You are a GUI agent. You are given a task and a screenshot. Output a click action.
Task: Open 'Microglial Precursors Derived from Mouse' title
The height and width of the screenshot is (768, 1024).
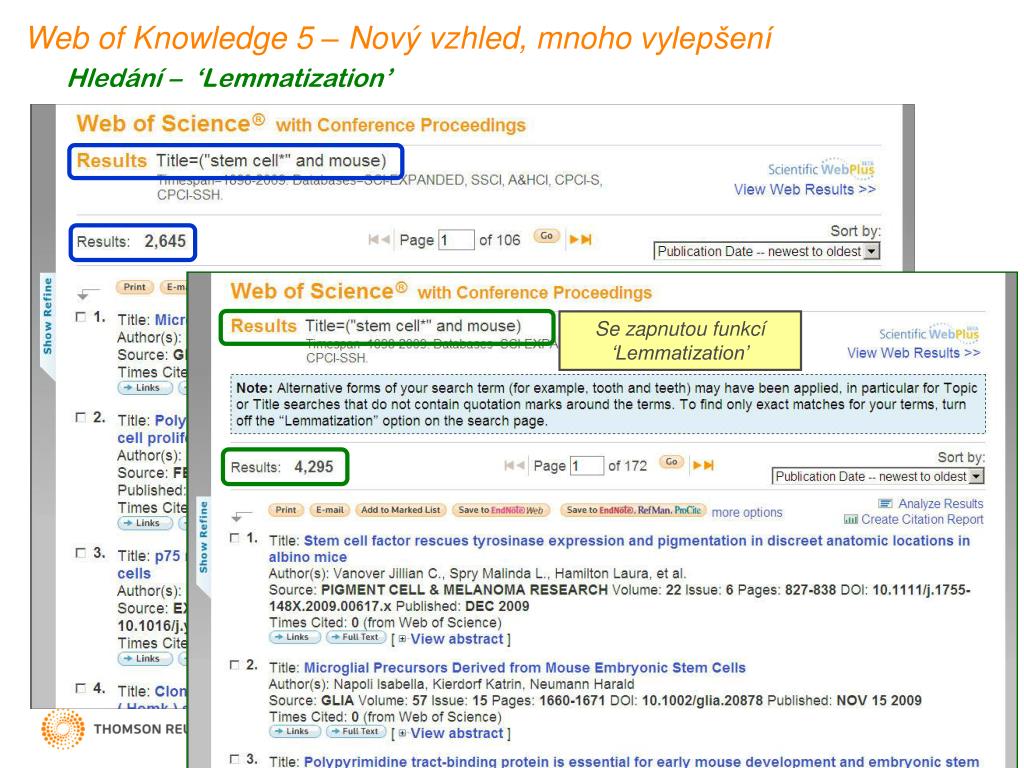tap(524, 667)
